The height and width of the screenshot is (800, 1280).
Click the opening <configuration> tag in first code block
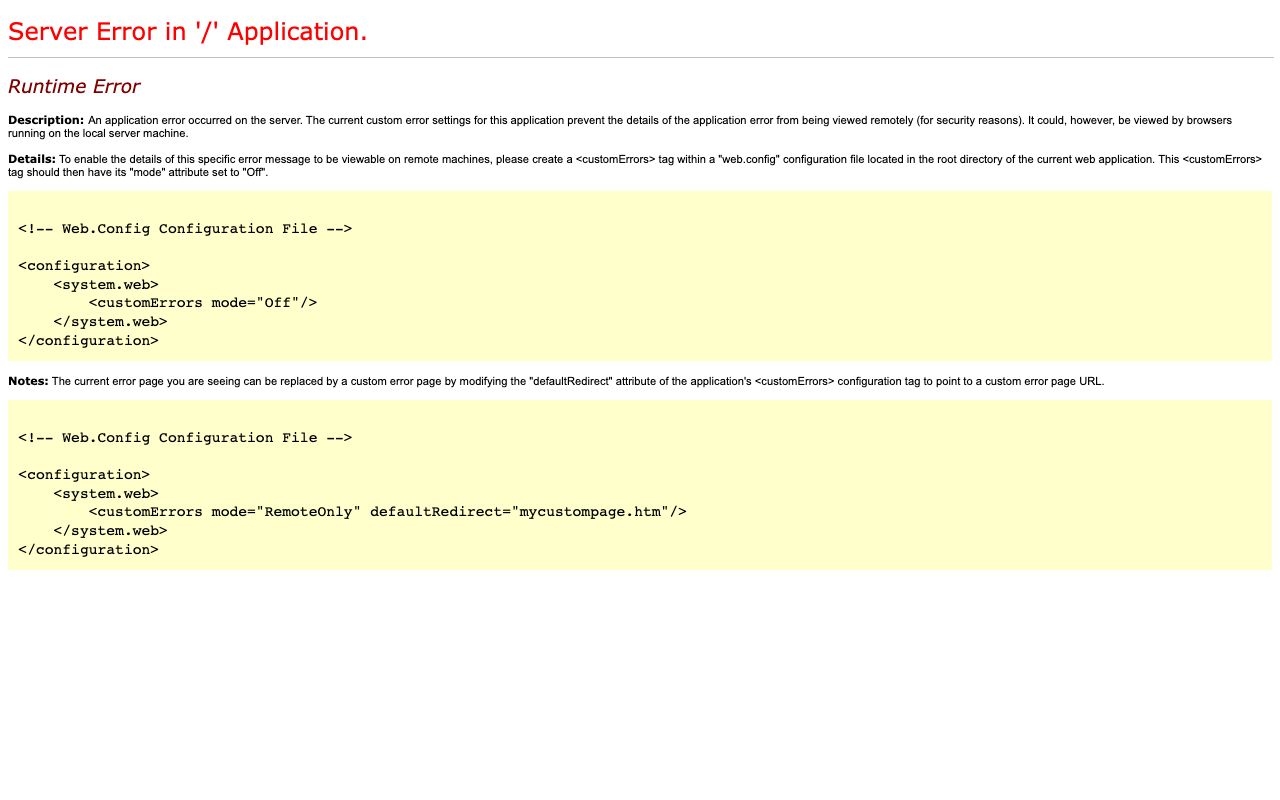click(84, 266)
